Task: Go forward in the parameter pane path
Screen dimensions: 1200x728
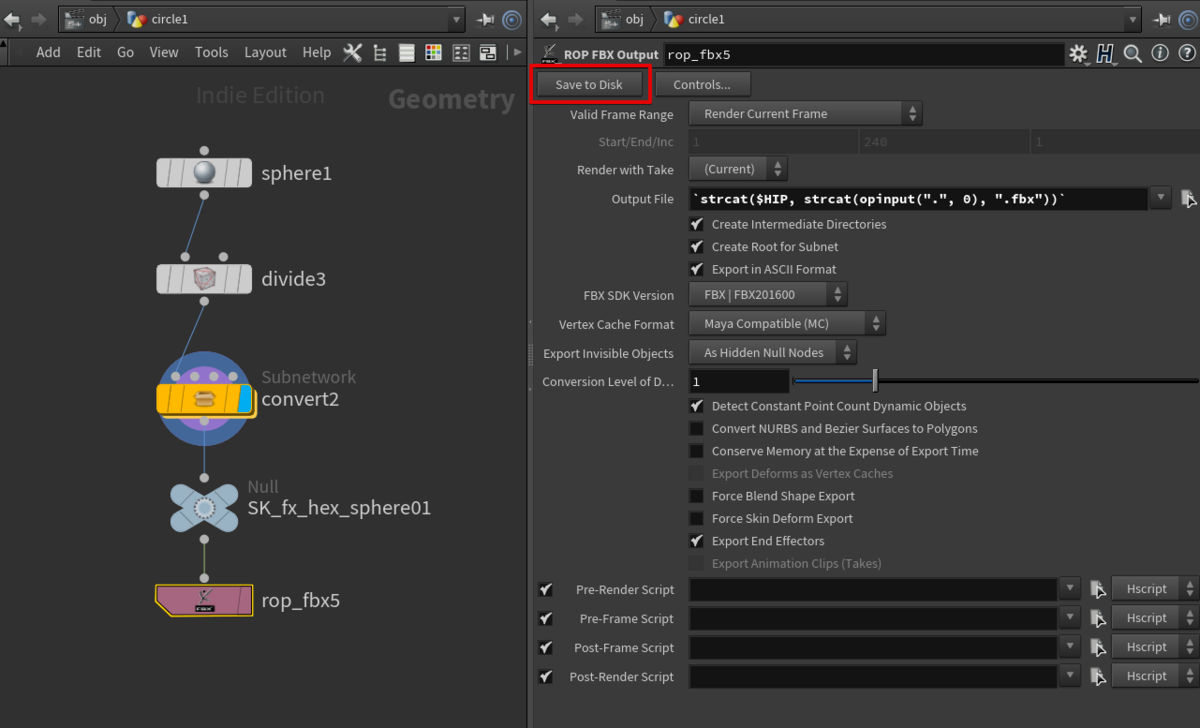Action: tap(573, 19)
